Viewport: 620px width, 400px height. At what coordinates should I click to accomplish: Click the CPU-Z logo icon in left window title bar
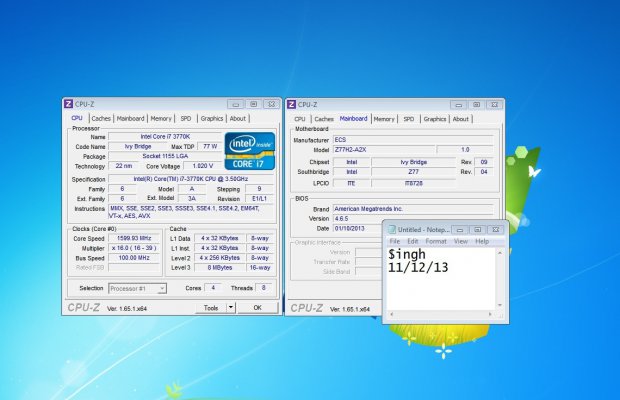(68, 104)
